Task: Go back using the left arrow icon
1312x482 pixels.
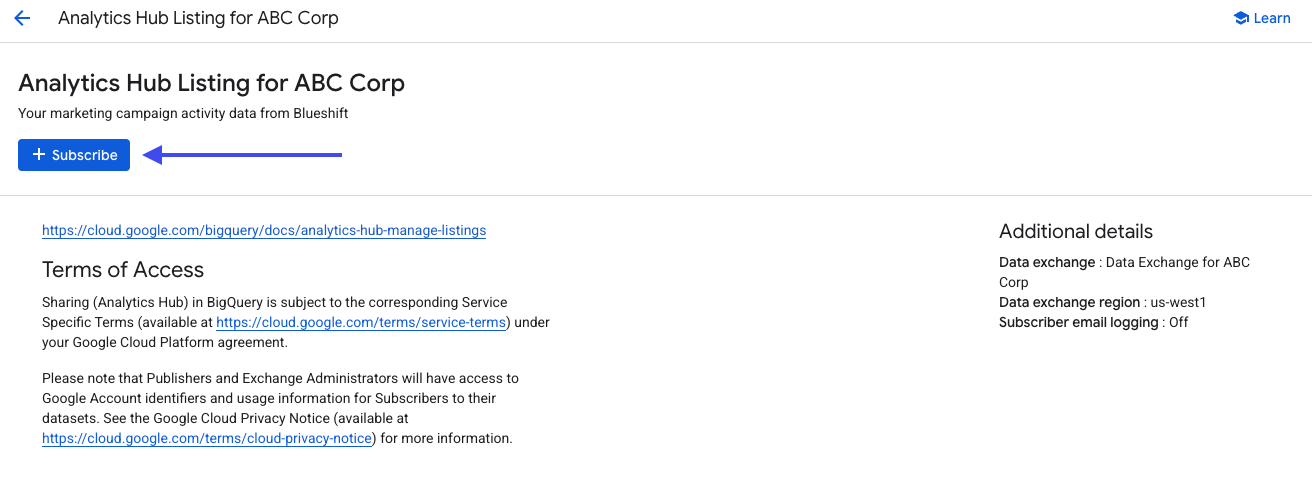Action: 22,18
